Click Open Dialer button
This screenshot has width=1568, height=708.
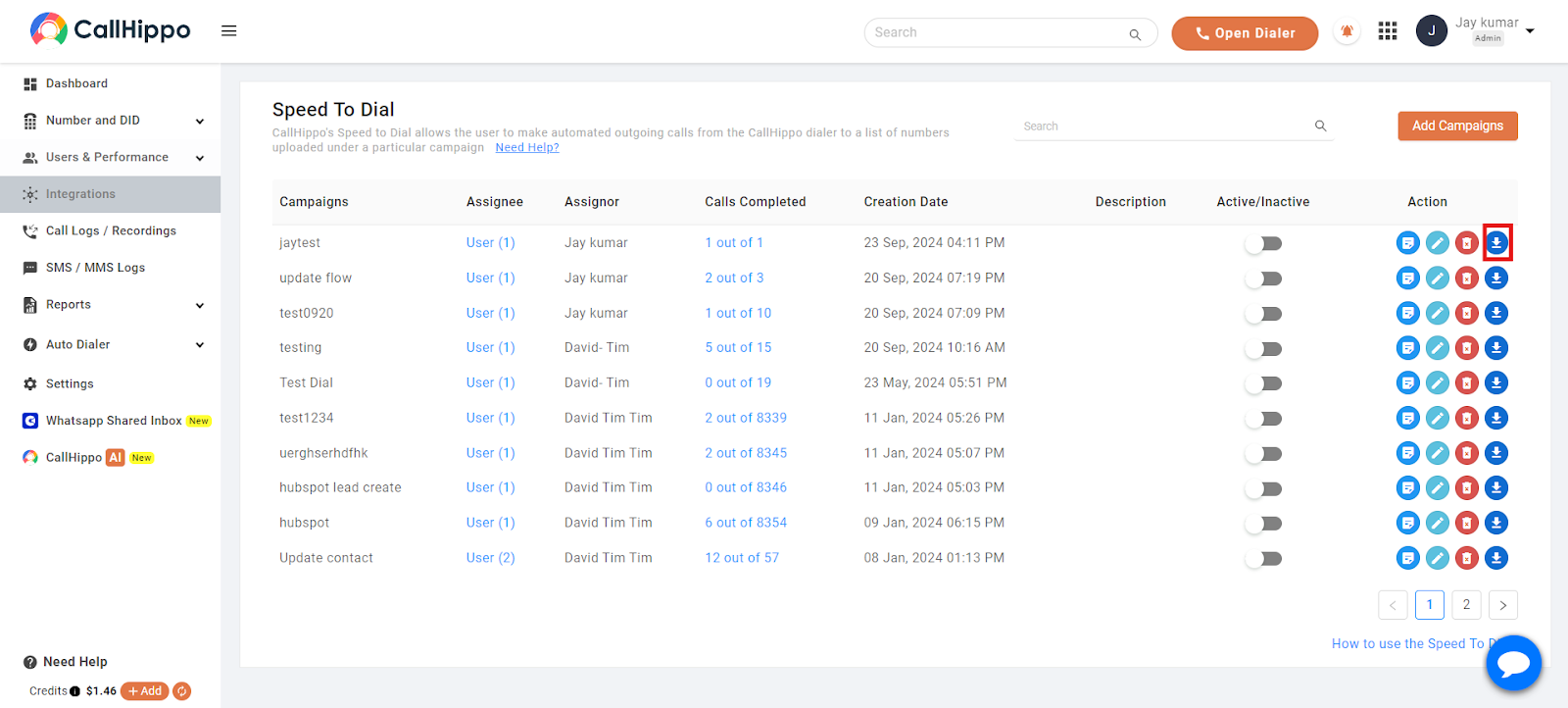(x=1245, y=32)
